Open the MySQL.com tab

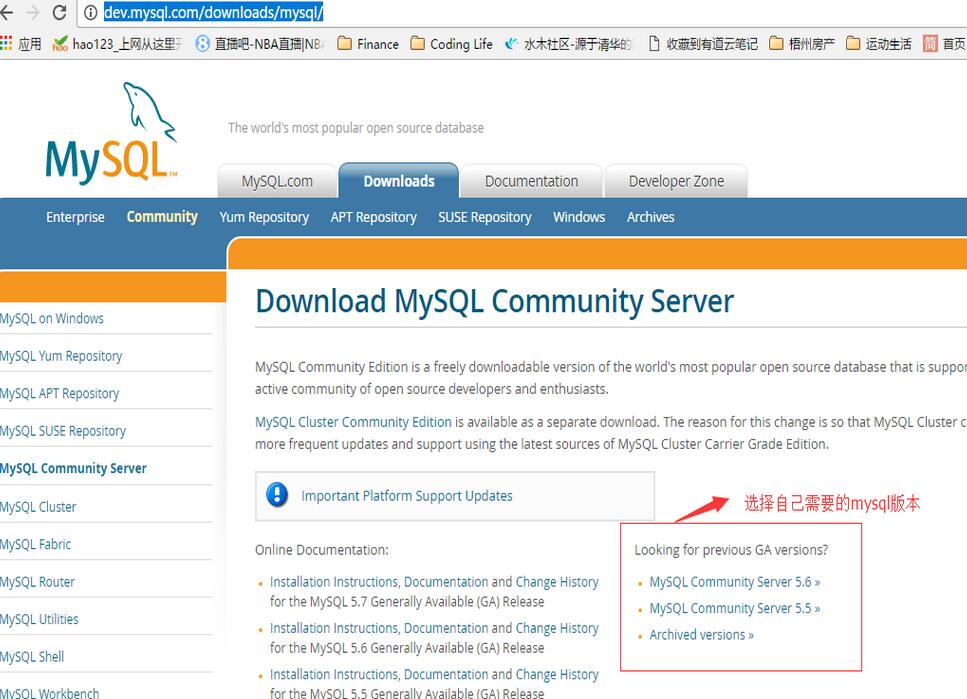pyautogui.click(x=277, y=181)
